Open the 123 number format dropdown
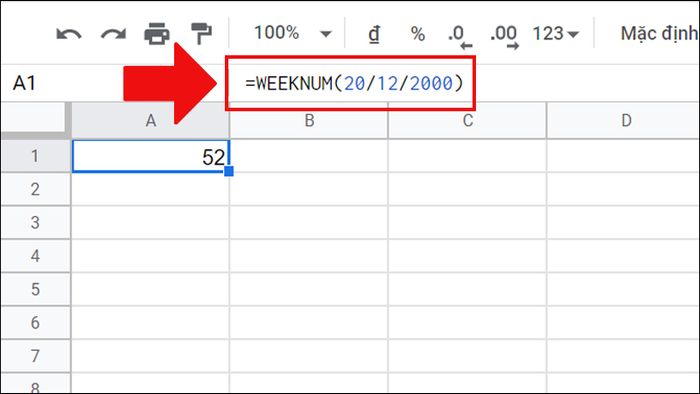This screenshot has width=700, height=394. 555,34
